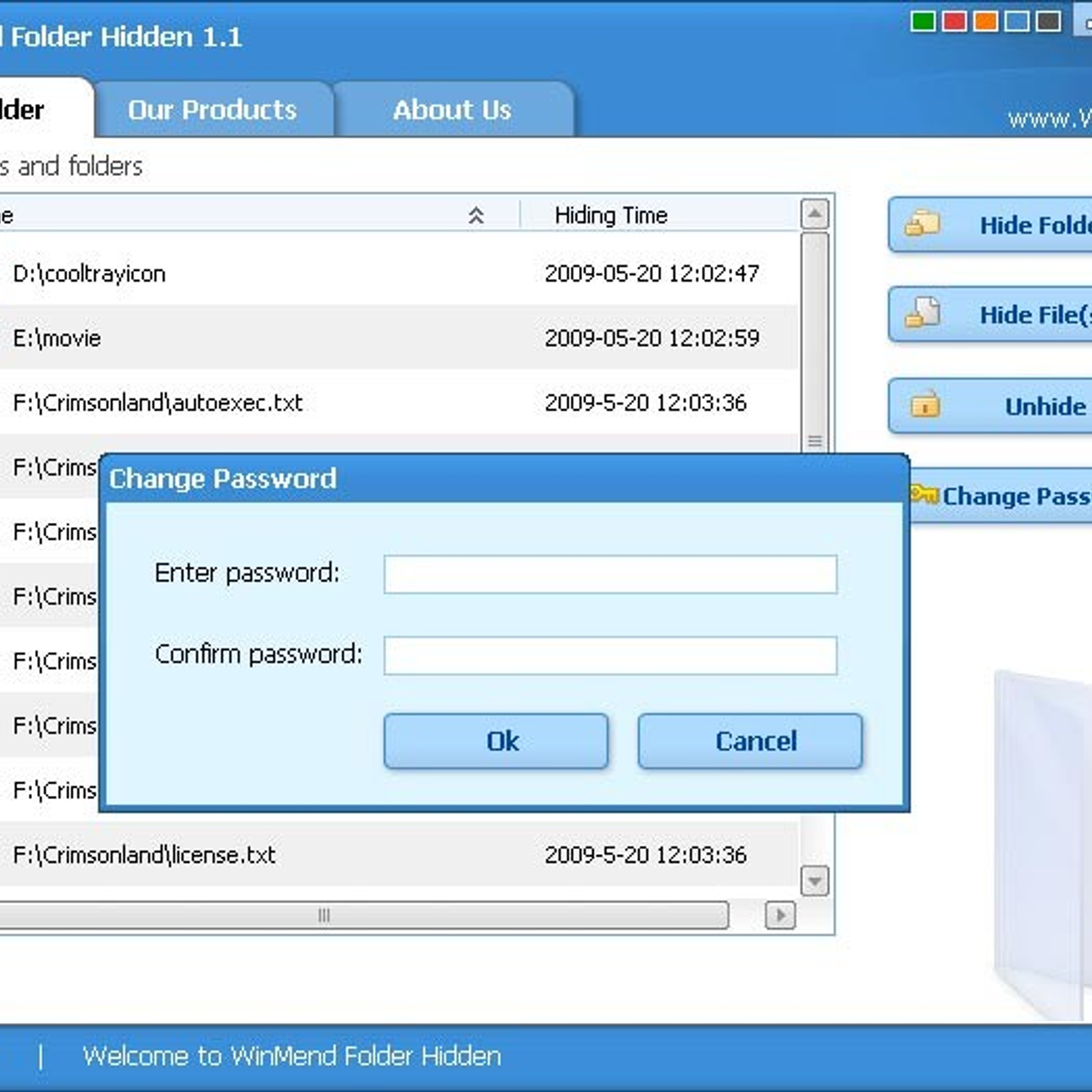Select the F:\Crimsonland\license.txt row

399,854
